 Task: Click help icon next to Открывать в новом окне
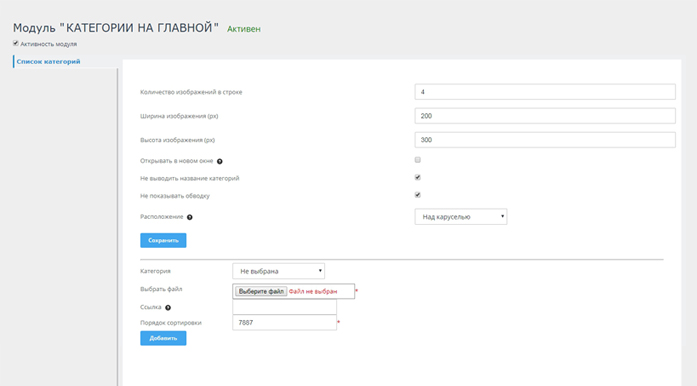(x=220, y=161)
